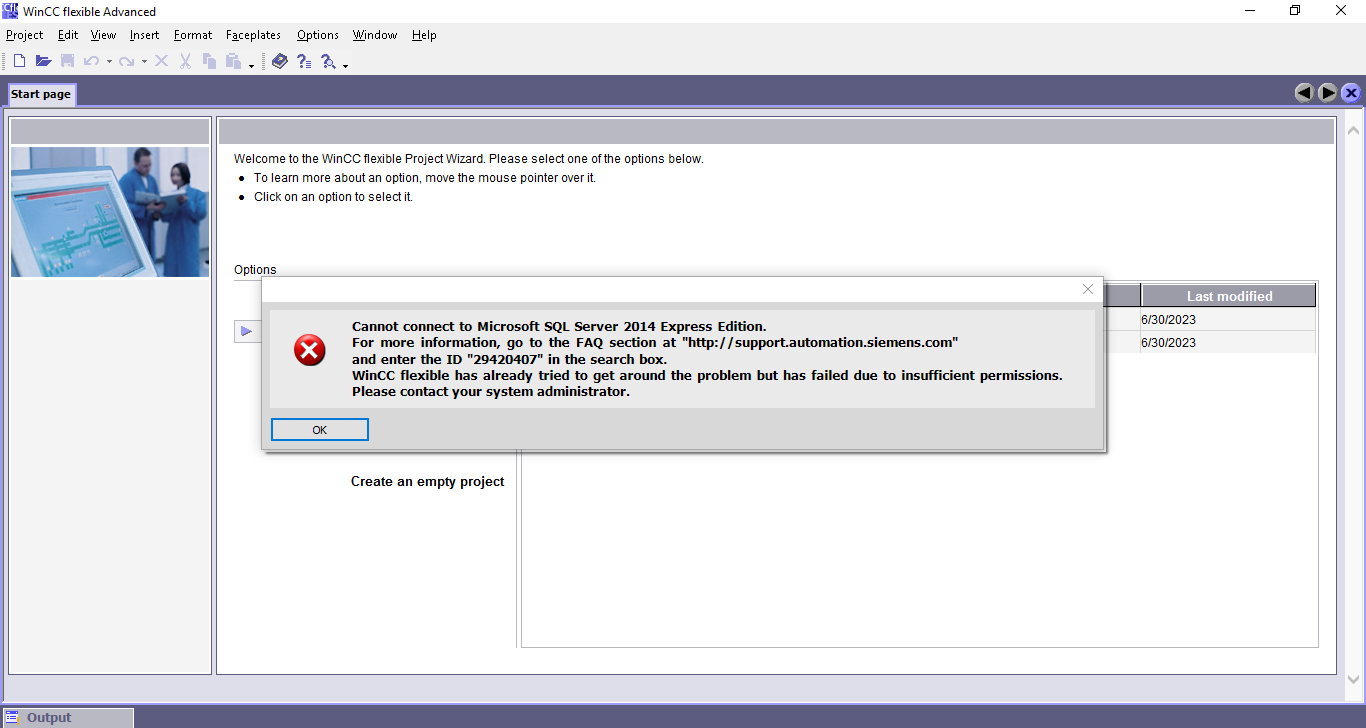1366x728 pixels.
Task: Click the Redo arrow icon
Action: [x=126, y=61]
